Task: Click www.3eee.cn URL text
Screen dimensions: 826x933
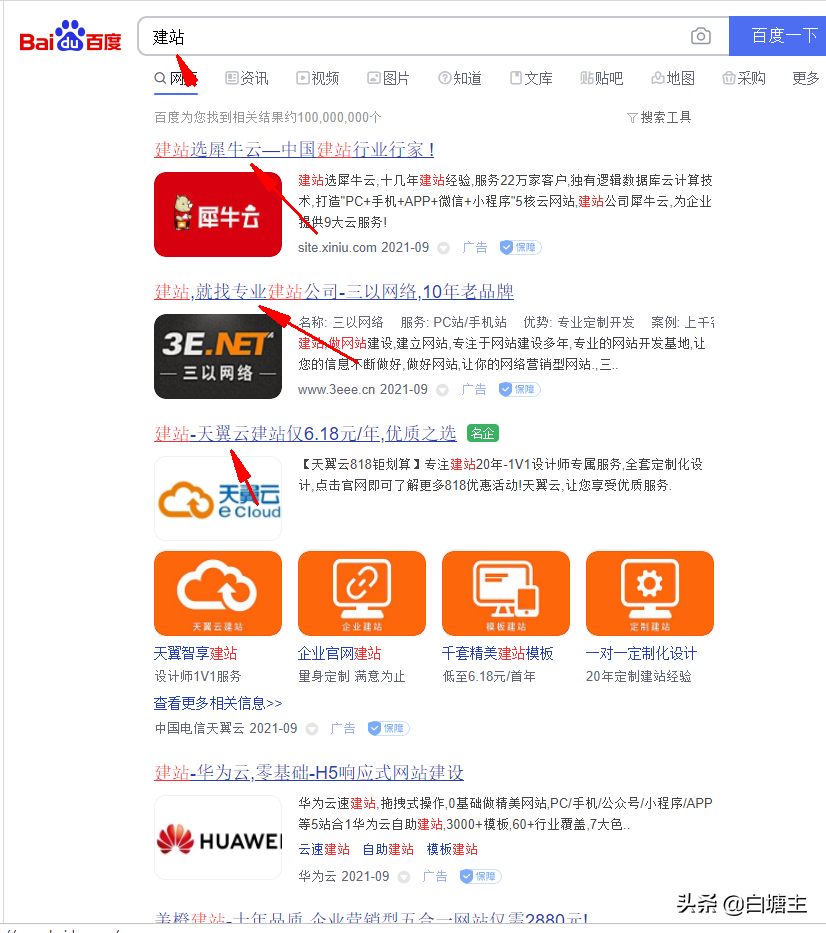Action: 337,390
